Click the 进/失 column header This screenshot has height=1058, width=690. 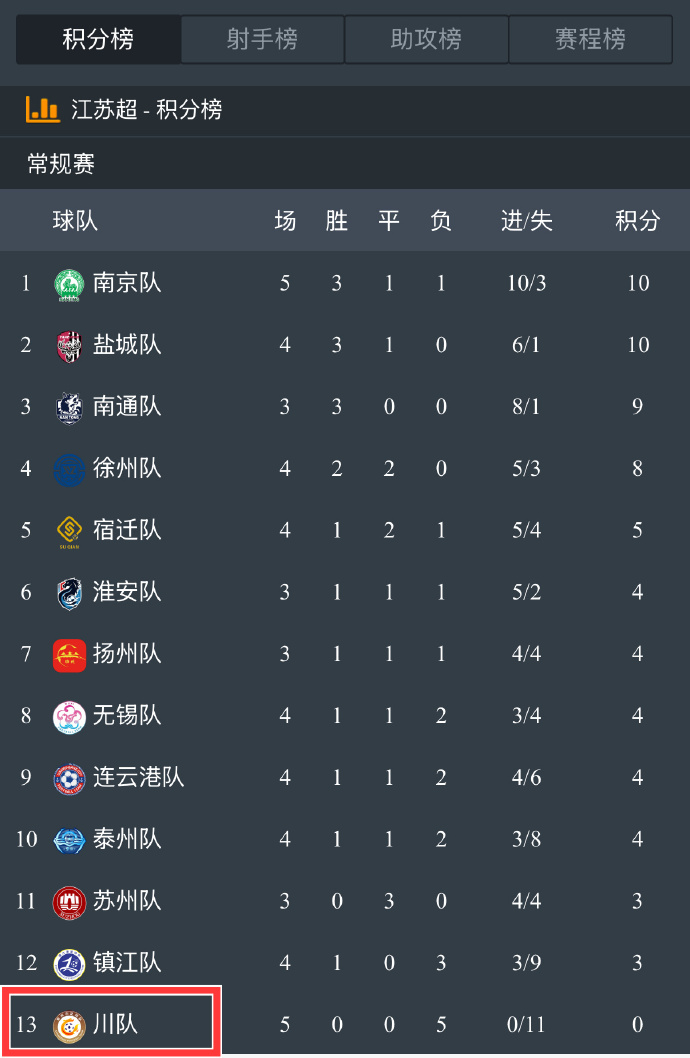[x=527, y=221]
